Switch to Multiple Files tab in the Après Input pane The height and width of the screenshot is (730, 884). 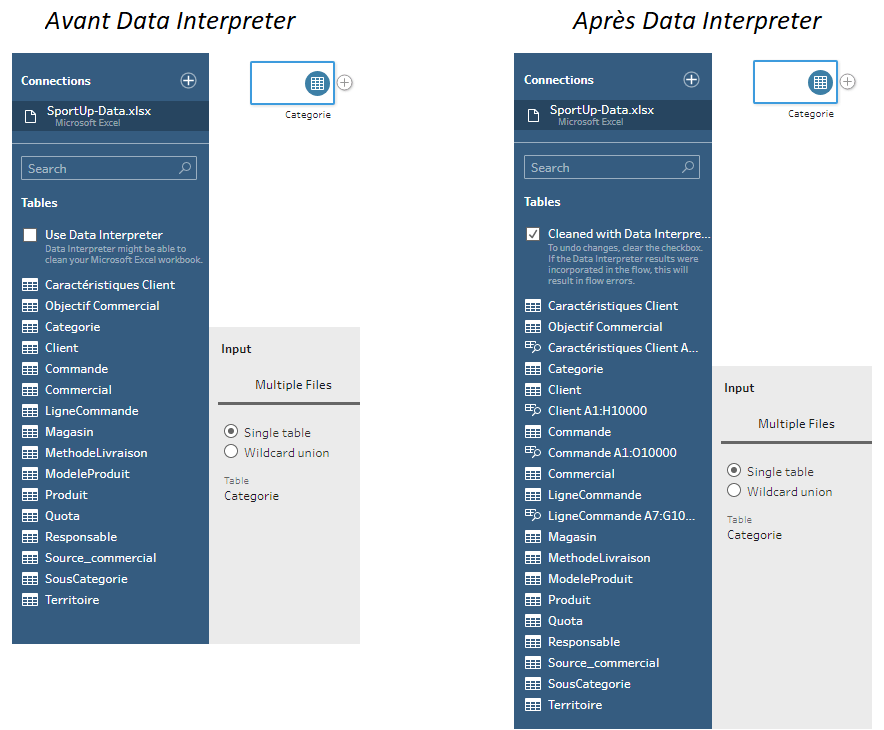[796, 424]
